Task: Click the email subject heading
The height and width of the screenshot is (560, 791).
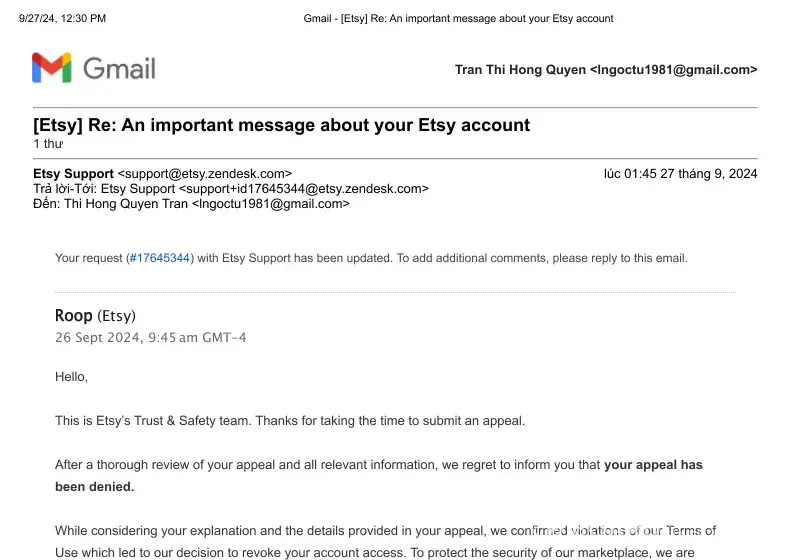Action: tap(281, 125)
